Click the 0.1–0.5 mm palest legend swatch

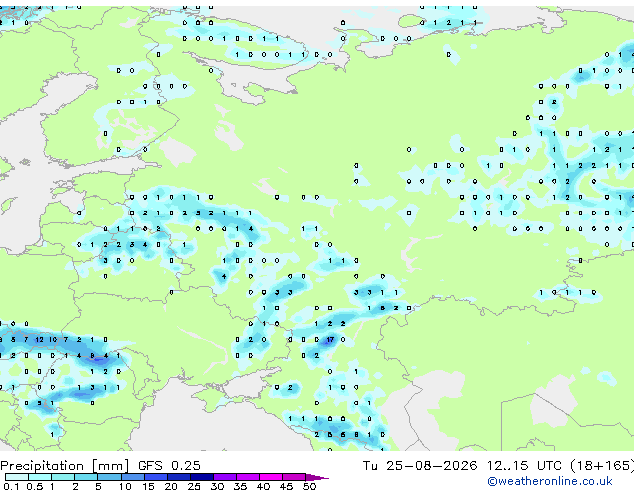point(17,477)
